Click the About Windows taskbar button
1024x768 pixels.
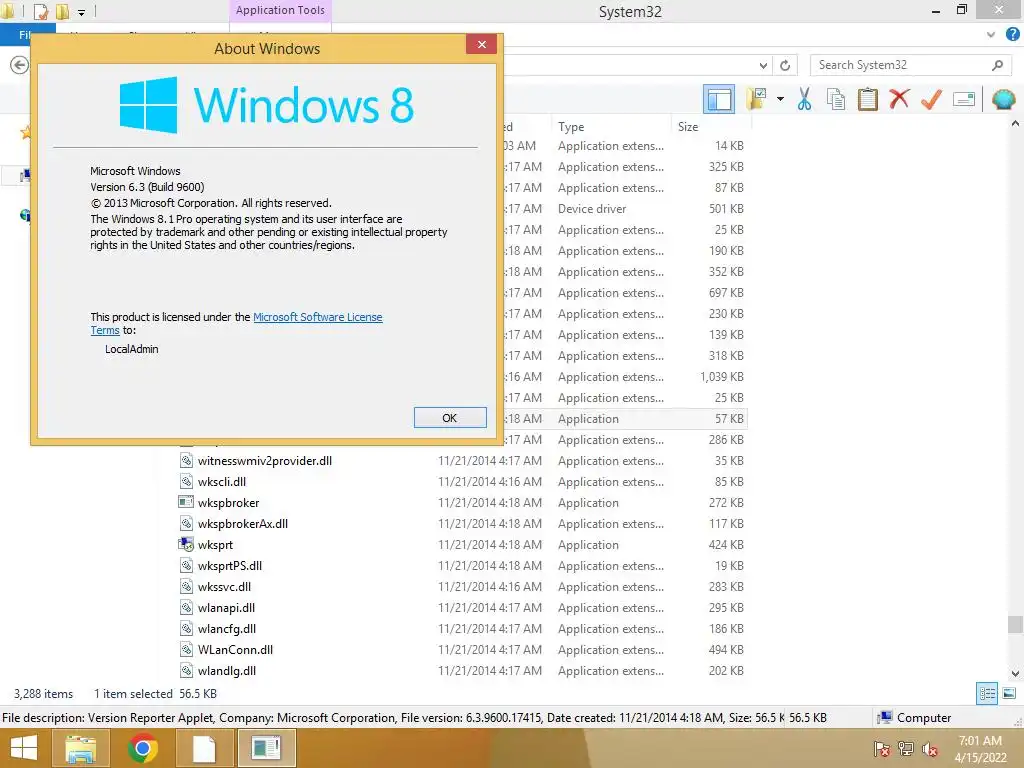tap(266, 748)
